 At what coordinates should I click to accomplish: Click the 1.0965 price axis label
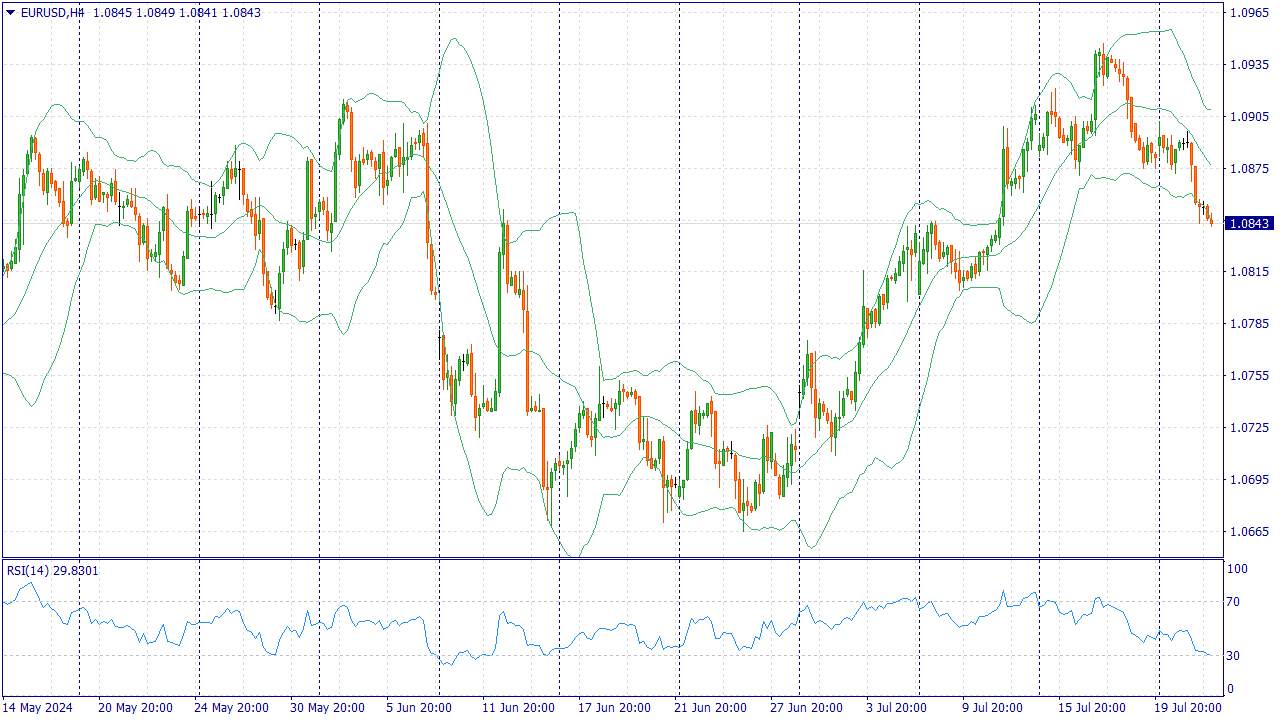point(1250,13)
